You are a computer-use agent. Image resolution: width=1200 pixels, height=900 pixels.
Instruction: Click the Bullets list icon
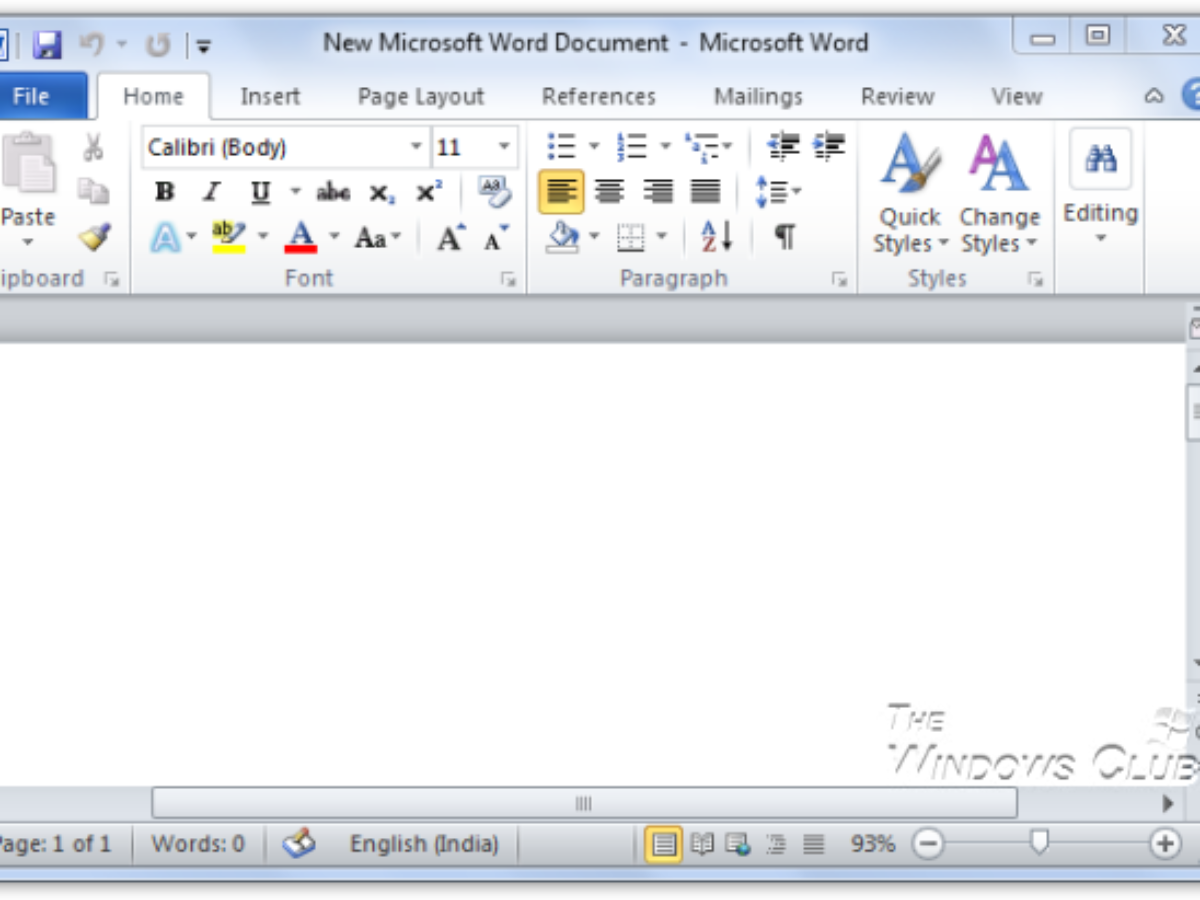[562, 146]
